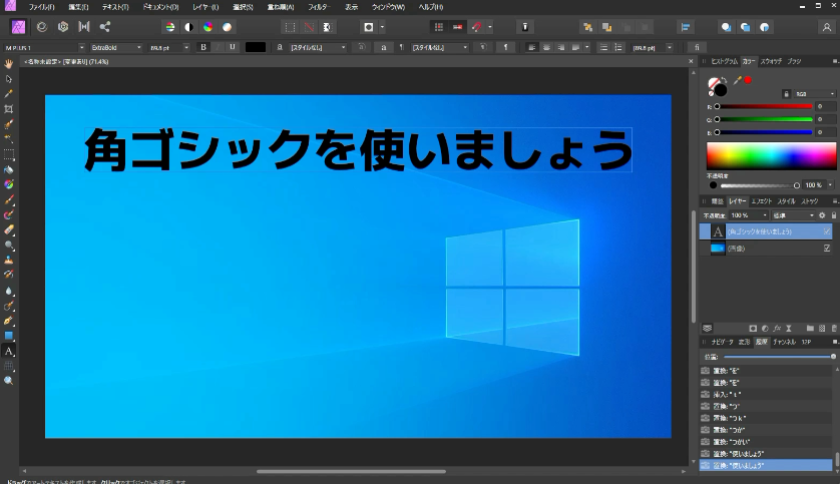Toggle Bold text formatting
This screenshot has width=840, height=484.
coord(203,47)
